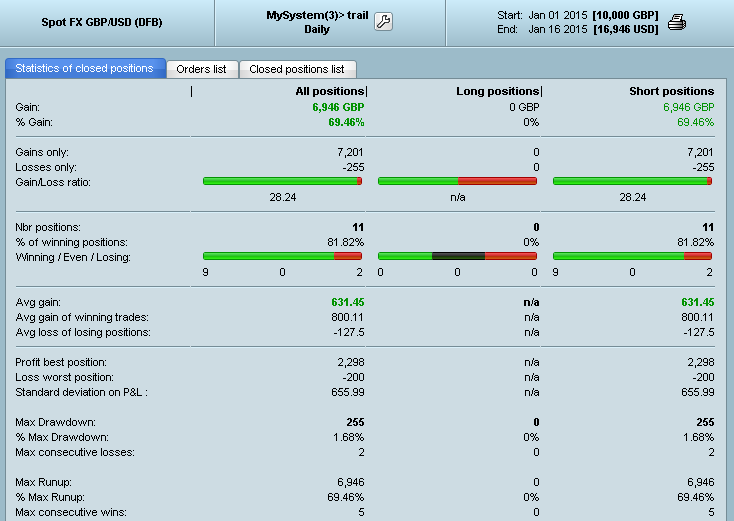This screenshot has width=734, height=521.
Task: Click the 6,946 GBP gain under Short positions
Action: pos(689,107)
